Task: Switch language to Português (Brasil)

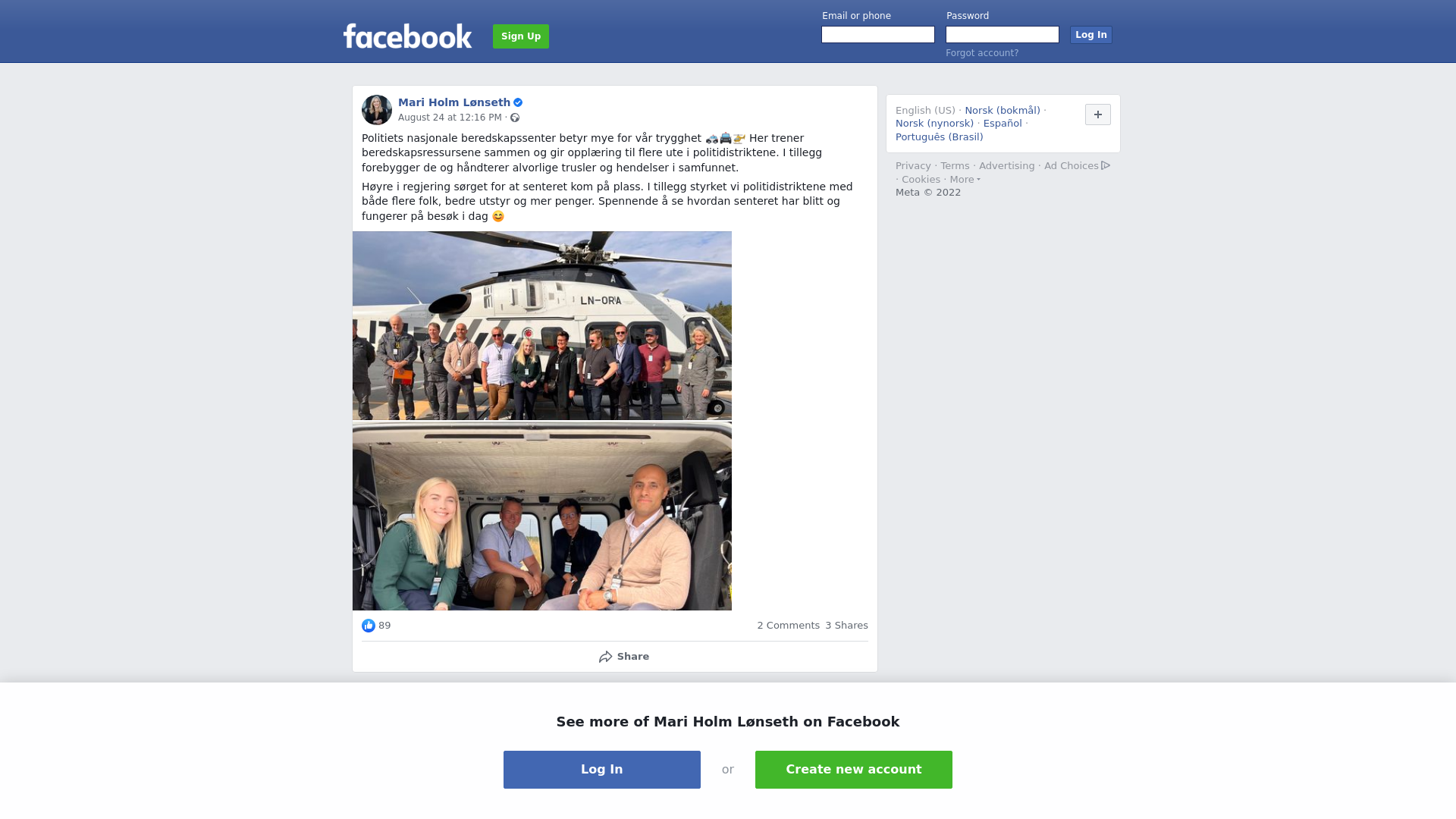Action: pos(939,137)
